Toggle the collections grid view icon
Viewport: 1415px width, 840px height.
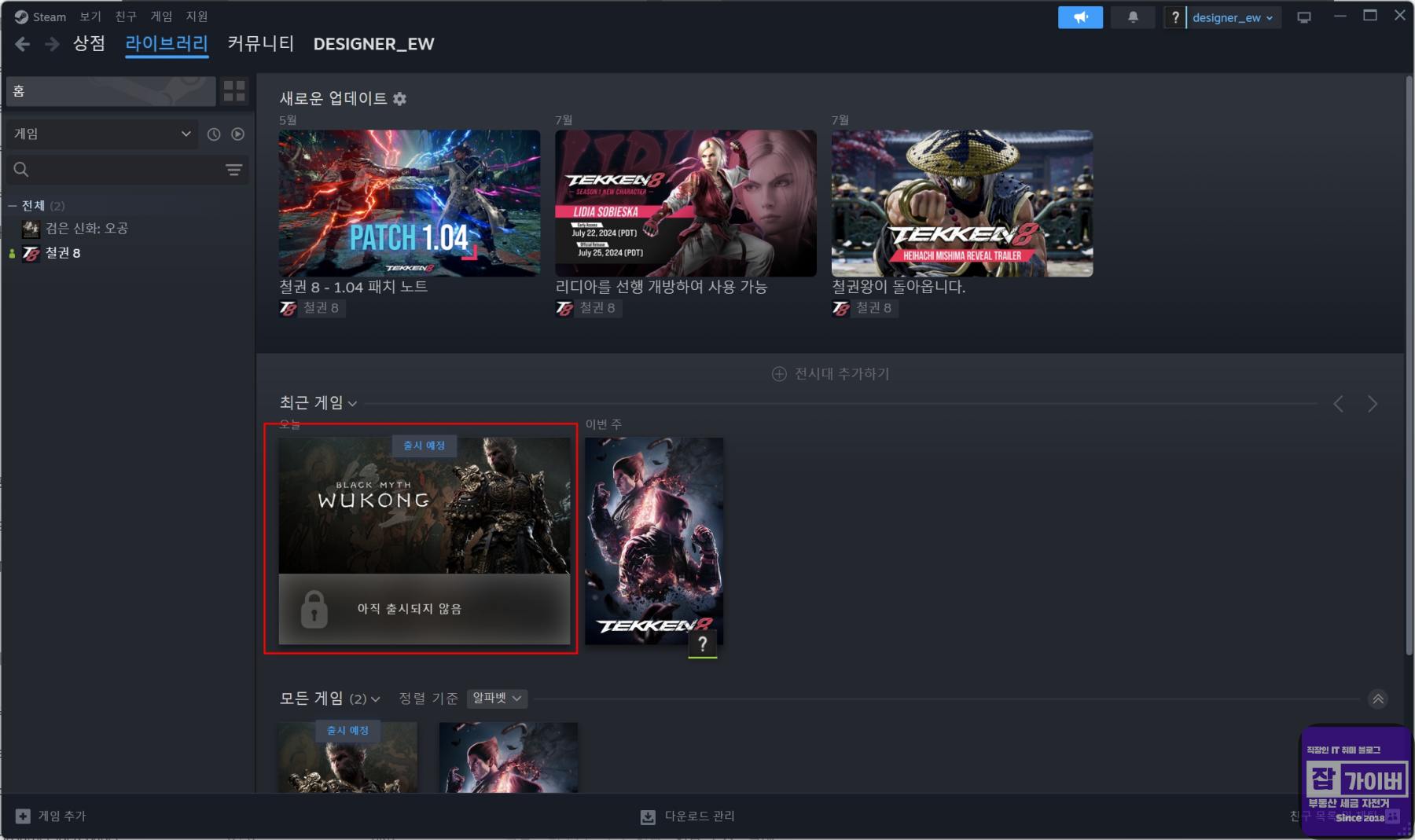234,91
